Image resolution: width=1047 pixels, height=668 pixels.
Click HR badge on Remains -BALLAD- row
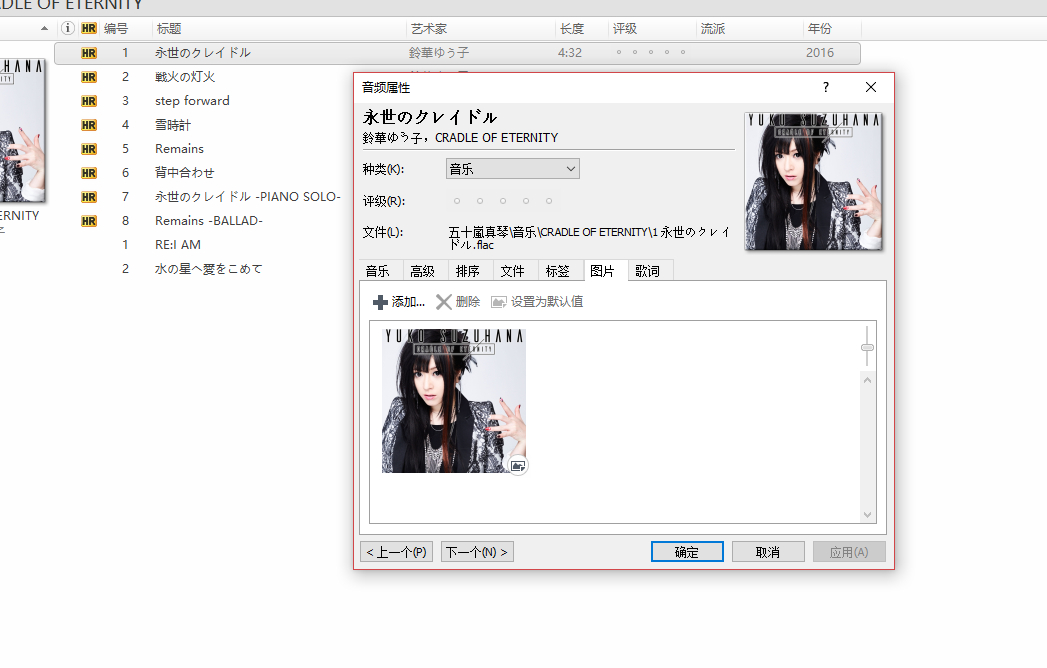pyautogui.click(x=89, y=221)
